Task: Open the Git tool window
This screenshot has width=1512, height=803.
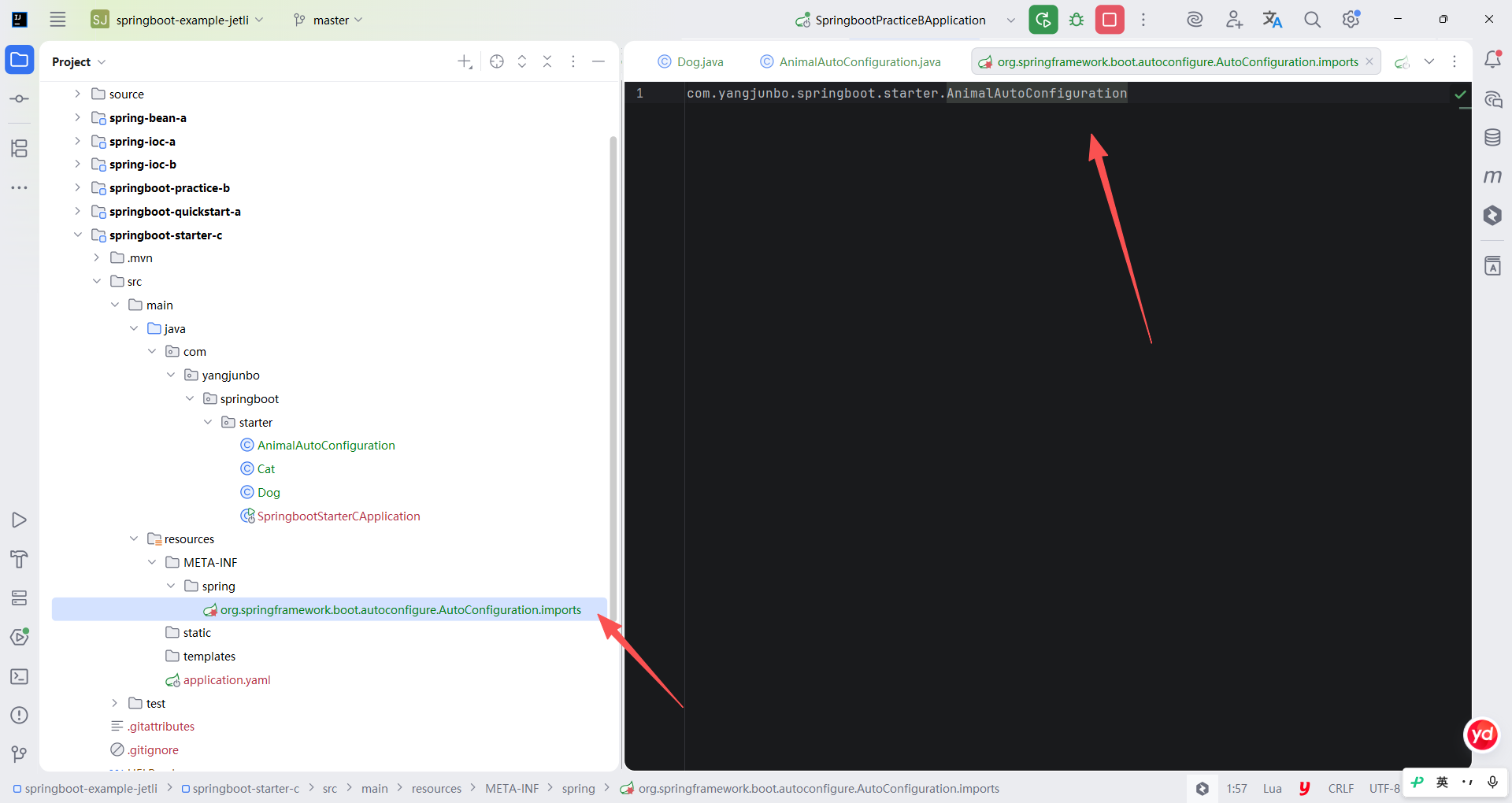Action: tap(20, 754)
